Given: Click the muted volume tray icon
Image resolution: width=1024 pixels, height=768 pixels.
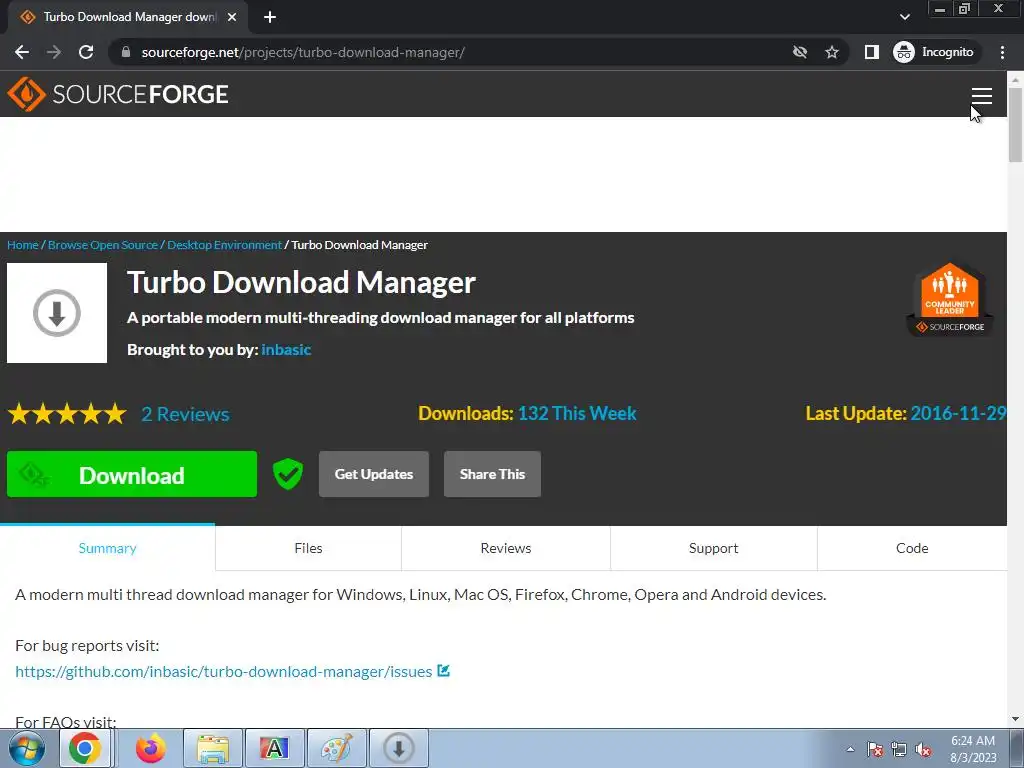Looking at the screenshot, I should point(923,749).
